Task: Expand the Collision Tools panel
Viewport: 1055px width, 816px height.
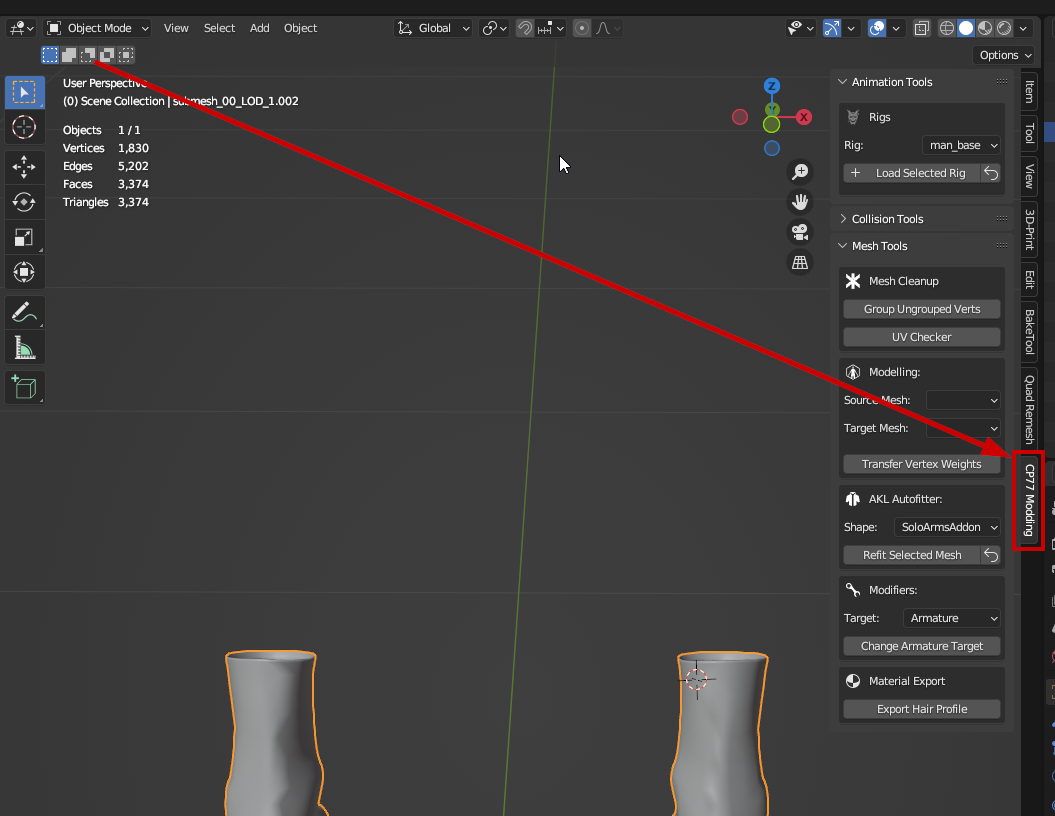Action: (887, 219)
